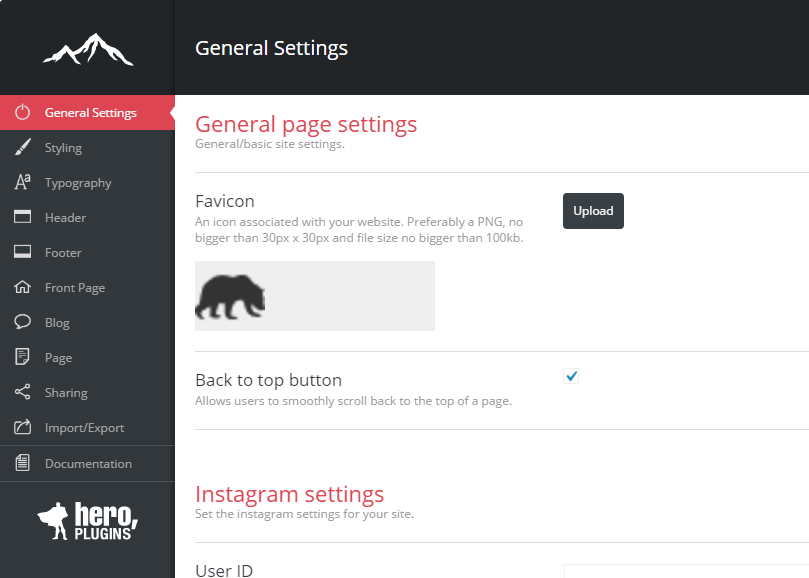Click the Sharing nodes icon

[x=23, y=392]
